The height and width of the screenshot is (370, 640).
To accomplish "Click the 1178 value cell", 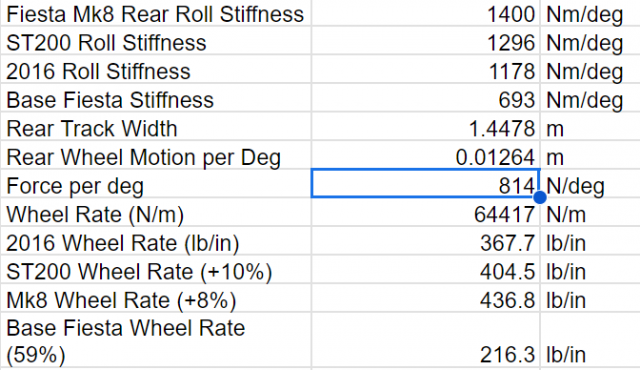I will [x=426, y=71].
